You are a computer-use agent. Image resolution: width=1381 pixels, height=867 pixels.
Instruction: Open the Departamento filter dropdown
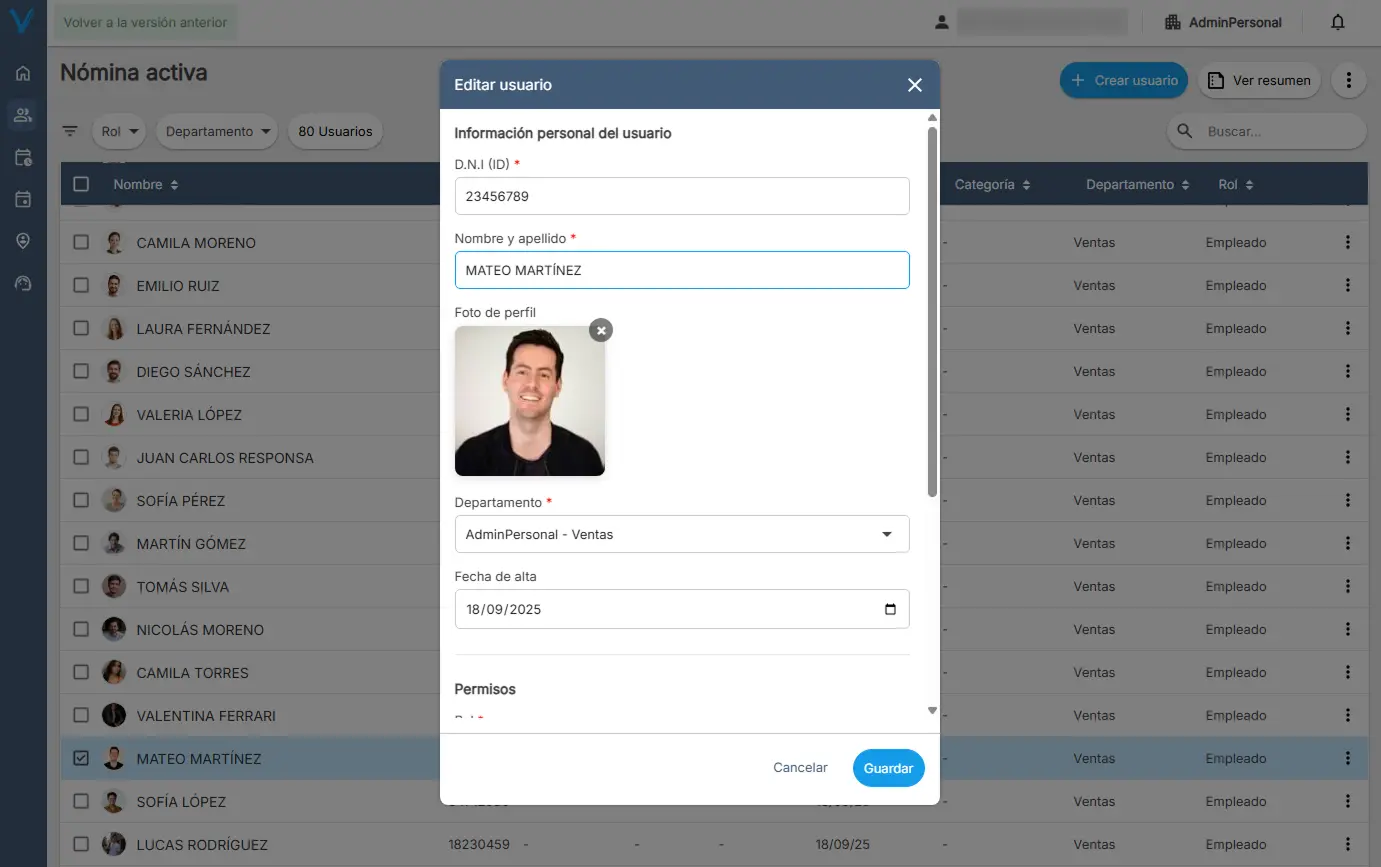point(217,131)
